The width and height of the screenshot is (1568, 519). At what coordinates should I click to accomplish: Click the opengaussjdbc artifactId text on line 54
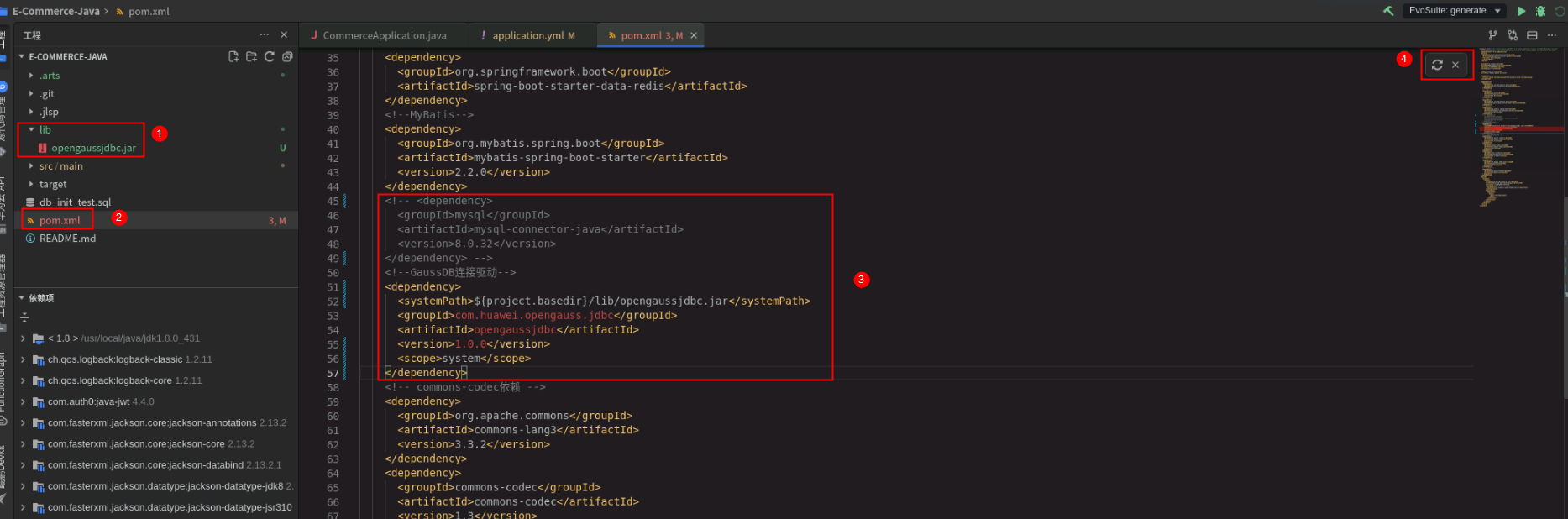coord(515,329)
